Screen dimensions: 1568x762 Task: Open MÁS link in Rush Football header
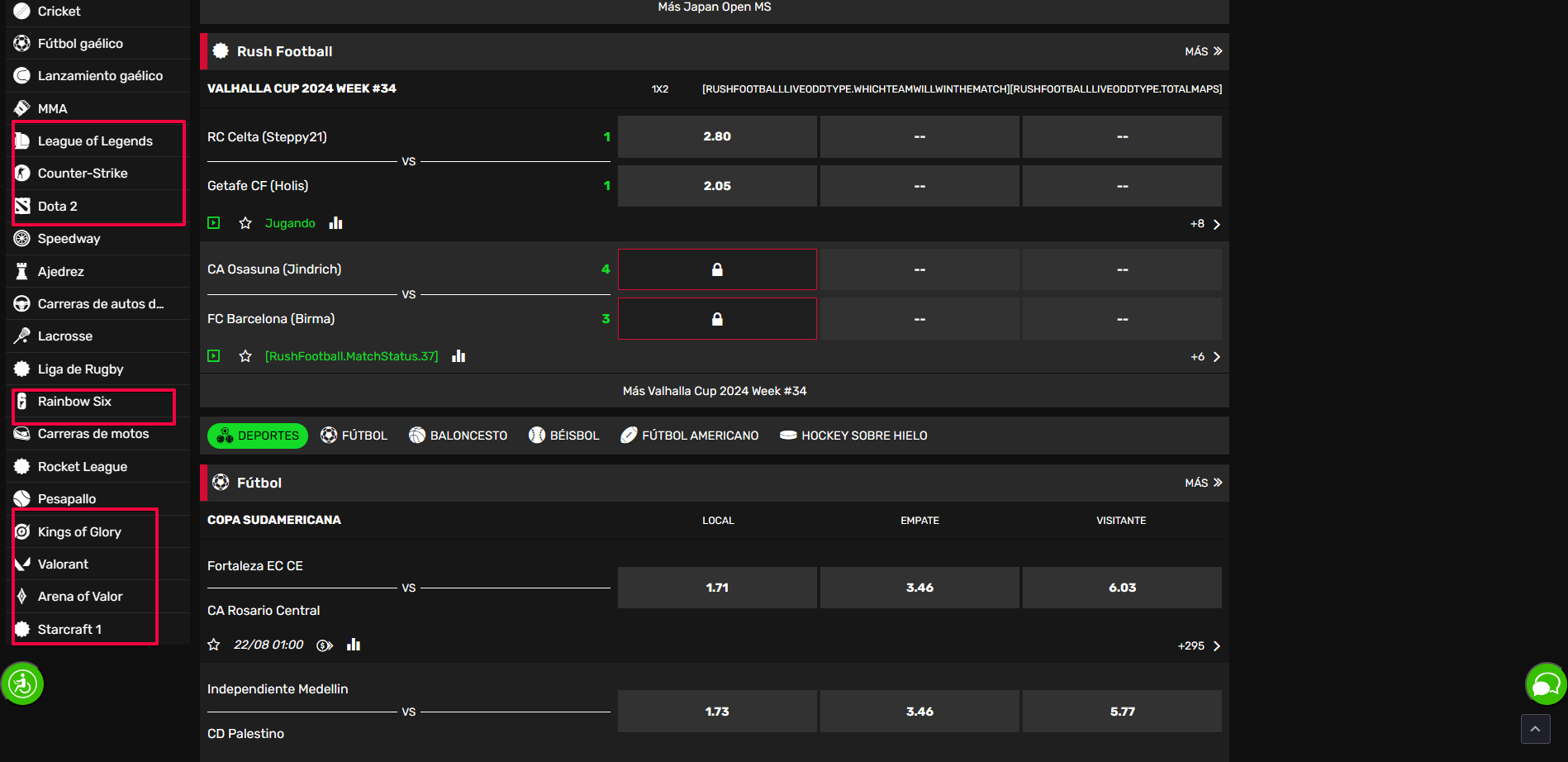pos(1204,51)
